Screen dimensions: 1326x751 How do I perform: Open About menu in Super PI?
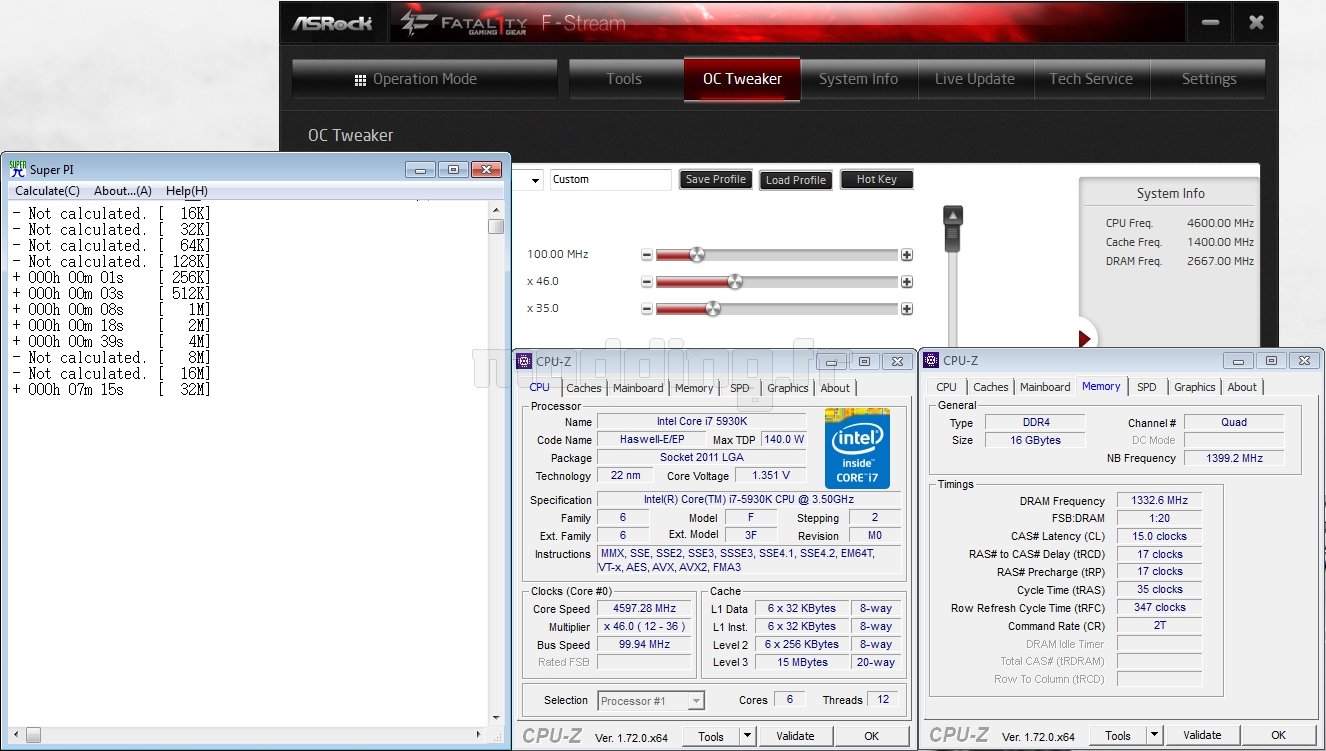pyautogui.click(x=123, y=191)
